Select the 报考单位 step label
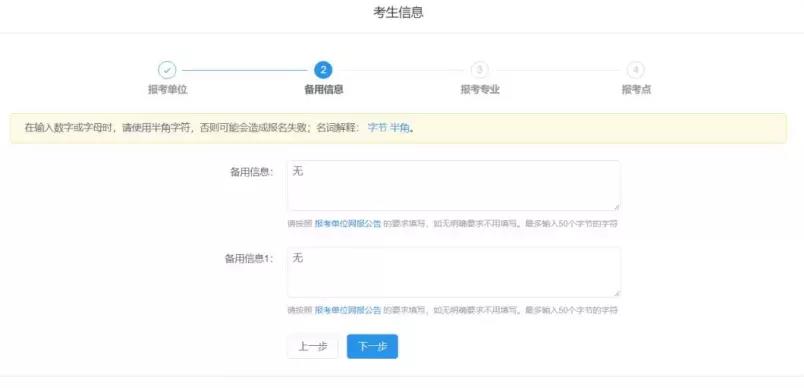Screen dimensions: 804x388 (167, 90)
